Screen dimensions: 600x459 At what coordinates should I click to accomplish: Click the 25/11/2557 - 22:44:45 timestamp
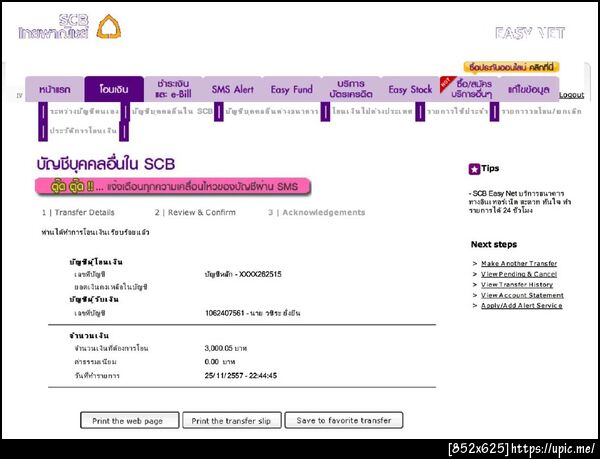(241, 376)
